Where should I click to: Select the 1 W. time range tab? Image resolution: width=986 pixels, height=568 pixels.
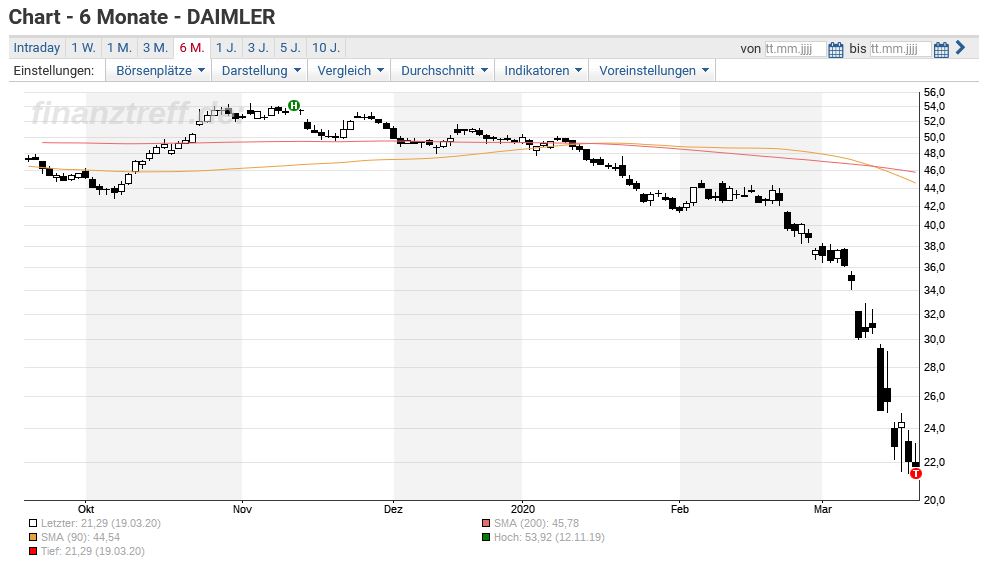(83, 48)
